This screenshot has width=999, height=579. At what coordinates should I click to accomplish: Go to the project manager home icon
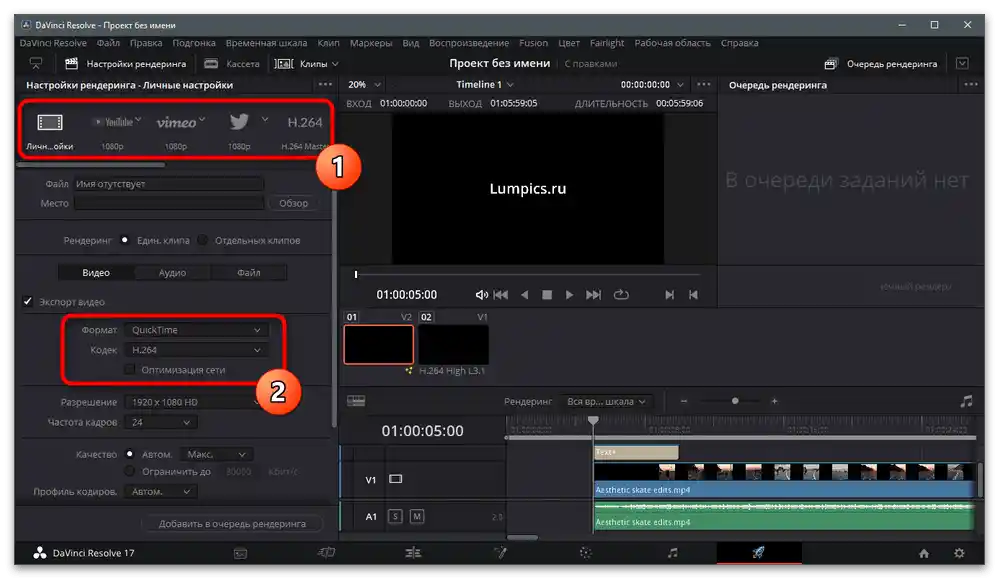924,554
